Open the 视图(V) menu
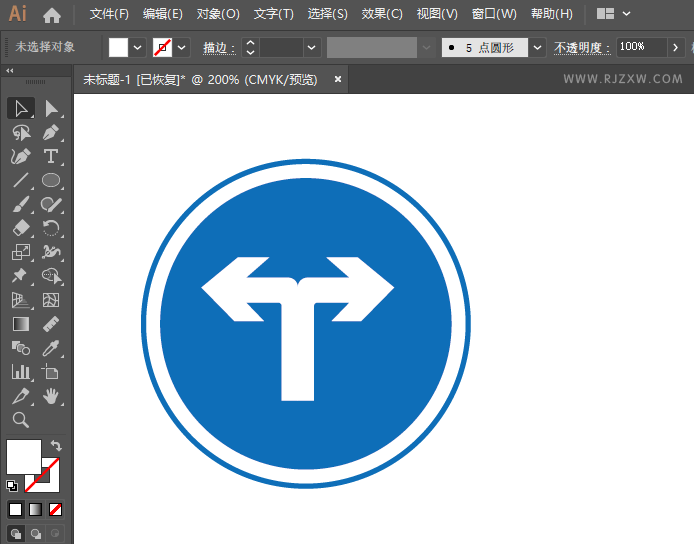694x544 pixels. tap(437, 14)
